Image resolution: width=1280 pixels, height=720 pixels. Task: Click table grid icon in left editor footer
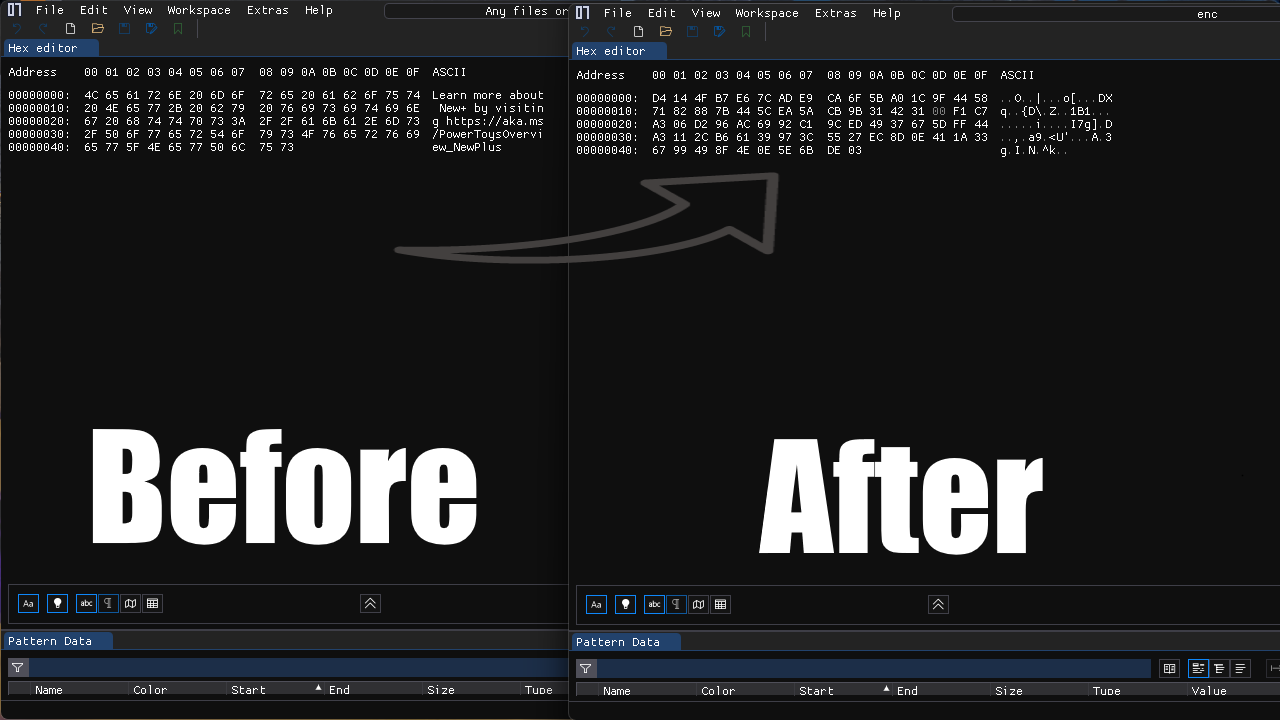pos(152,603)
